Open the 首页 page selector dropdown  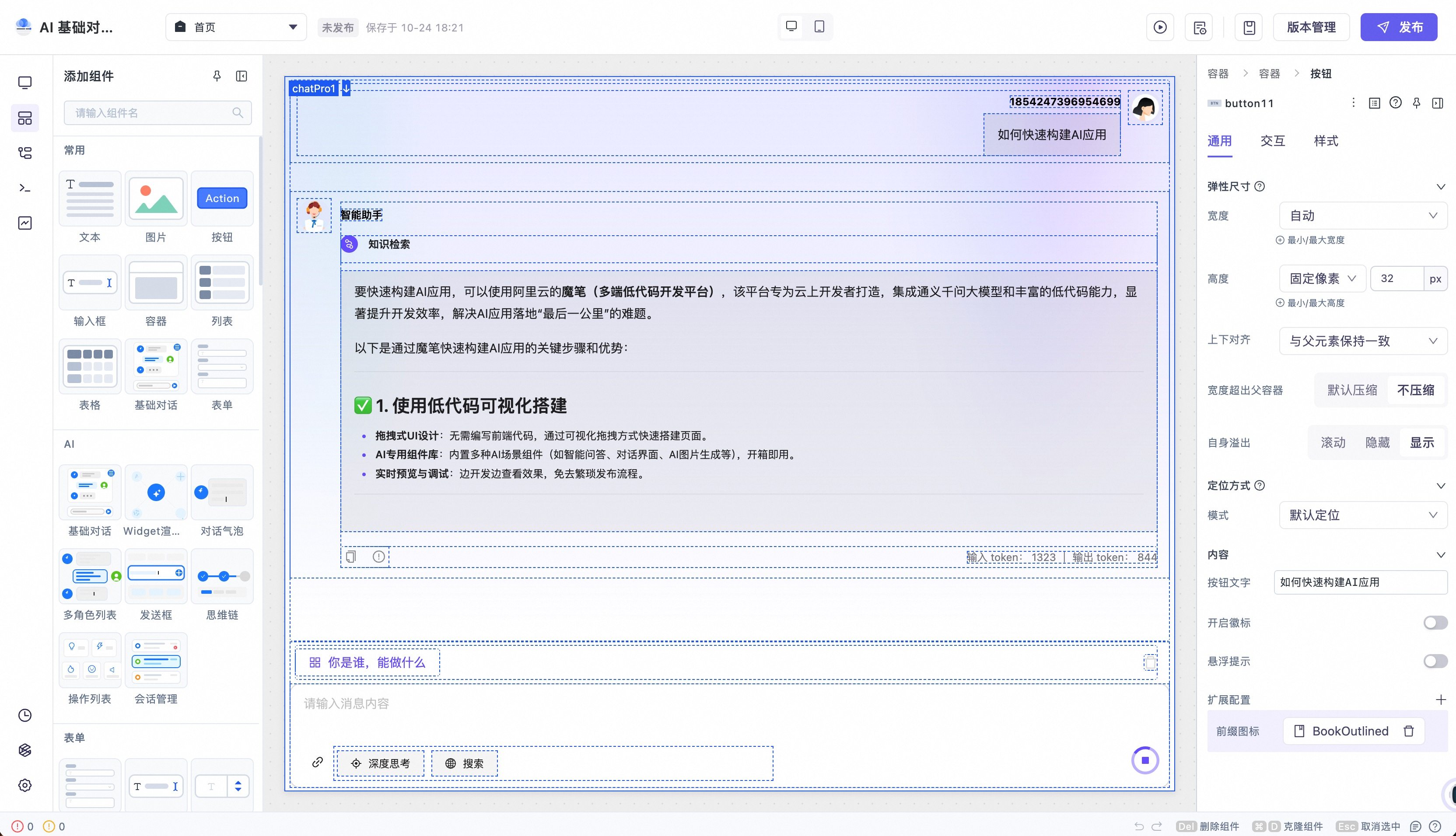pos(236,27)
